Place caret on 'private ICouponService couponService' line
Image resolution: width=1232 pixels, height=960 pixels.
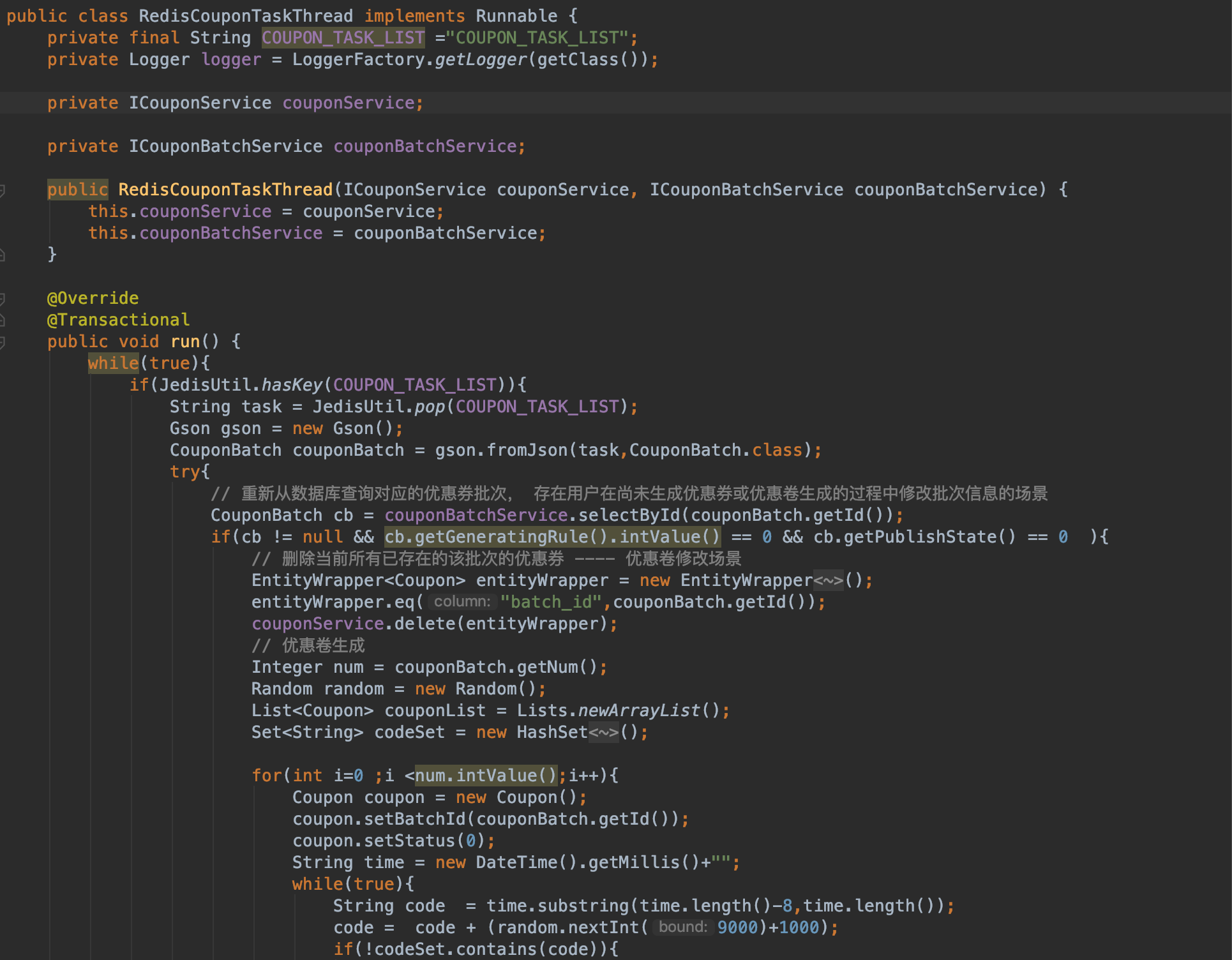point(234,103)
